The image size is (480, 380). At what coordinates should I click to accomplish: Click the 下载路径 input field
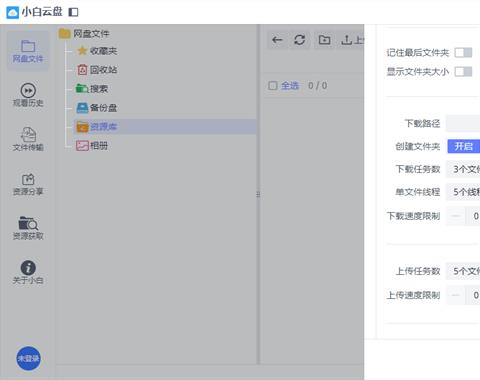pos(463,124)
